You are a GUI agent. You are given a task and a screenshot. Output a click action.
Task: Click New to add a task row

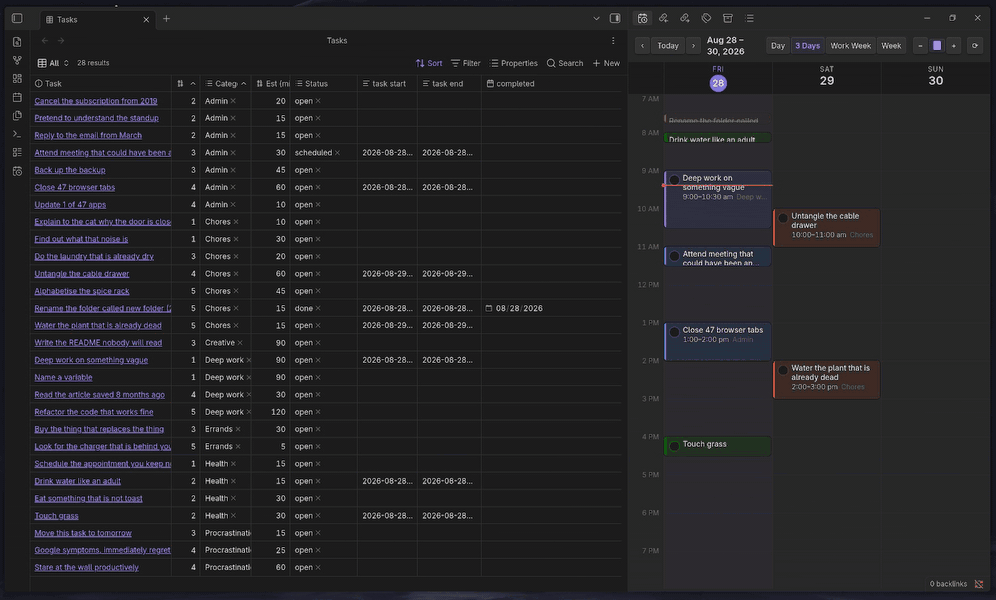click(606, 63)
